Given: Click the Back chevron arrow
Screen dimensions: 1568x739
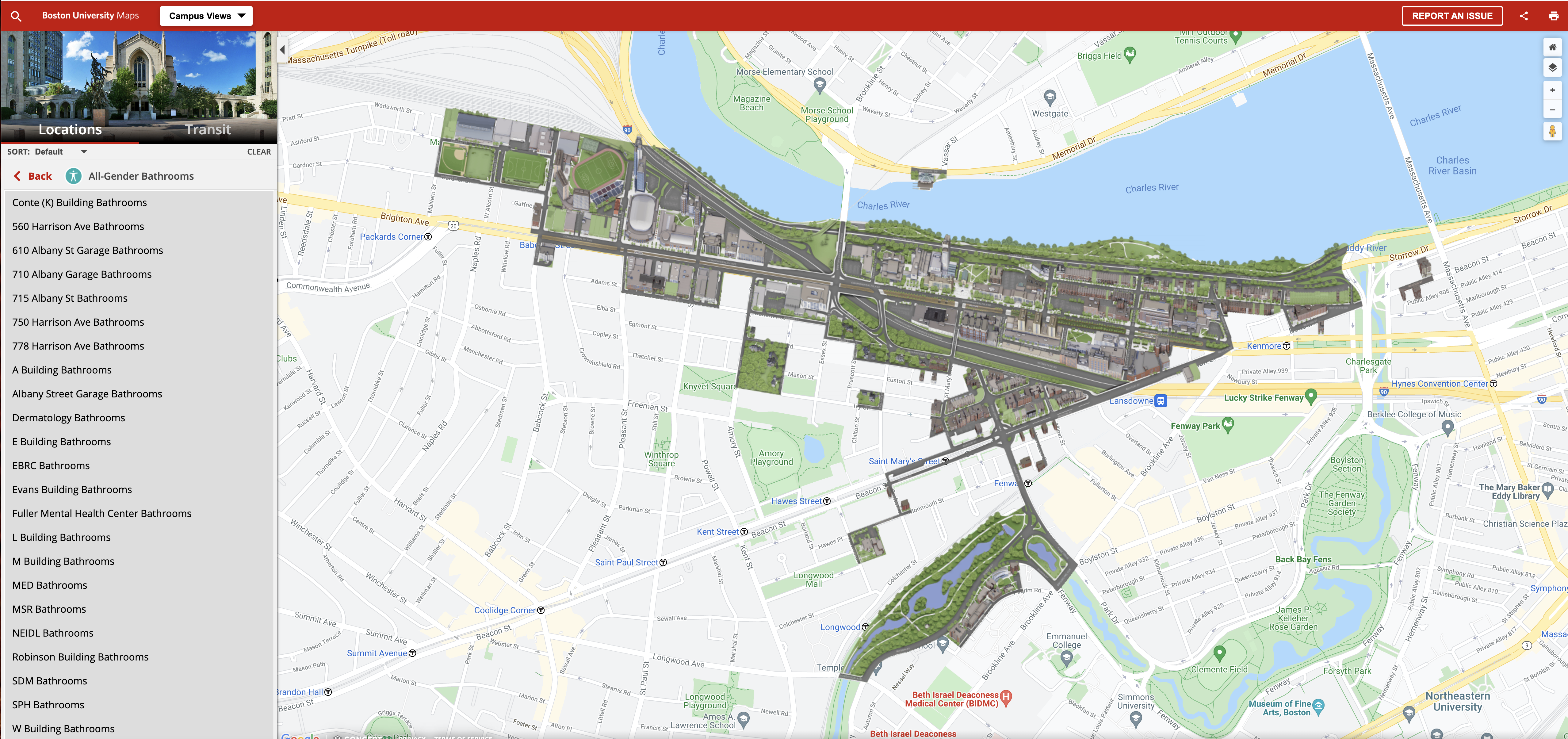Looking at the screenshot, I should (17, 176).
